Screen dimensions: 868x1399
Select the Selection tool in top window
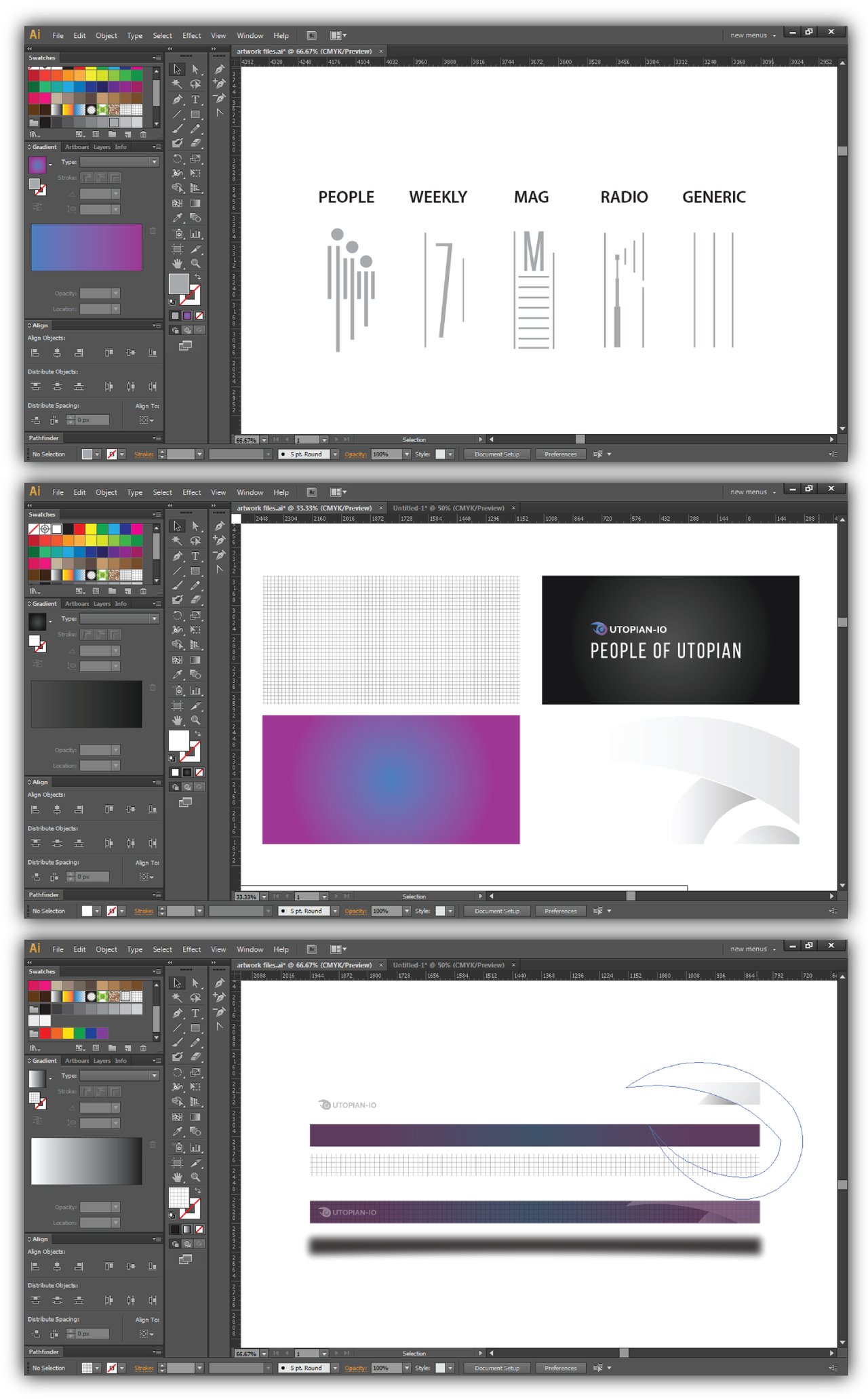tap(177, 69)
